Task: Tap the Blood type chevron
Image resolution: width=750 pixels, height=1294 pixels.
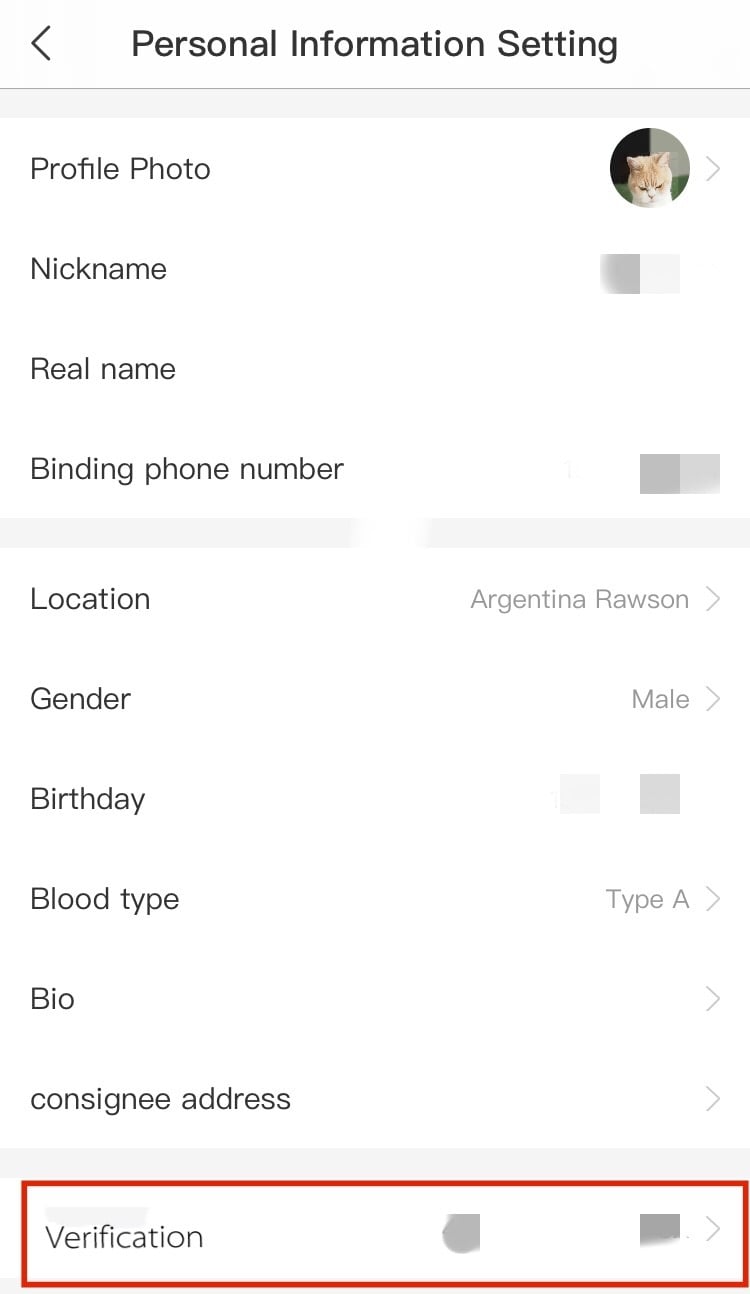Action: coord(713,899)
